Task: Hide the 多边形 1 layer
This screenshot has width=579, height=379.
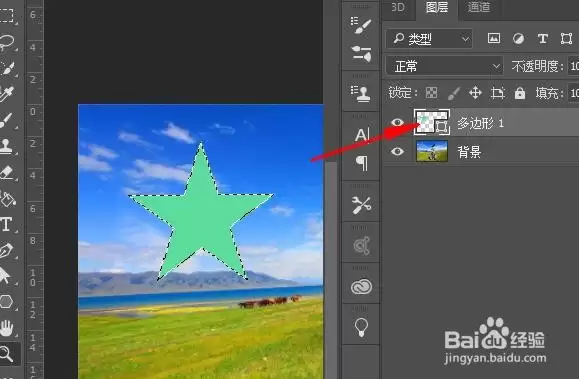Action: coord(397,122)
